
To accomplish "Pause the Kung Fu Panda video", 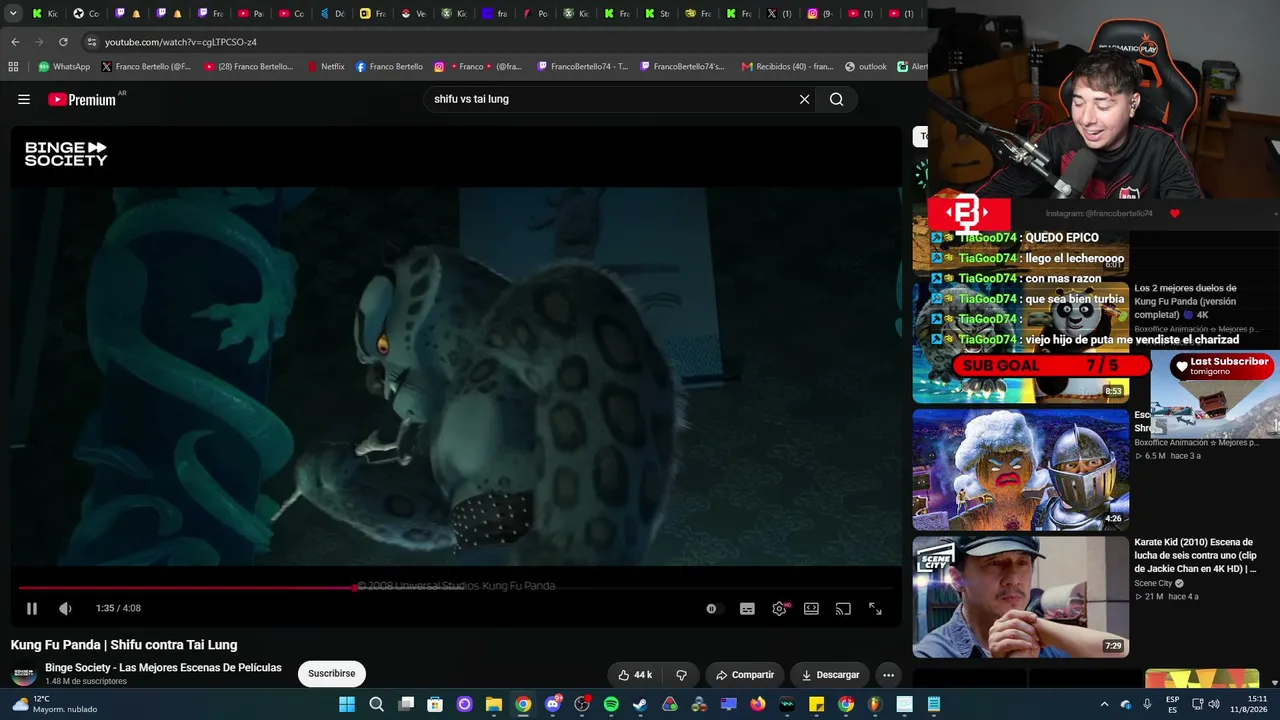I will 32,608.
